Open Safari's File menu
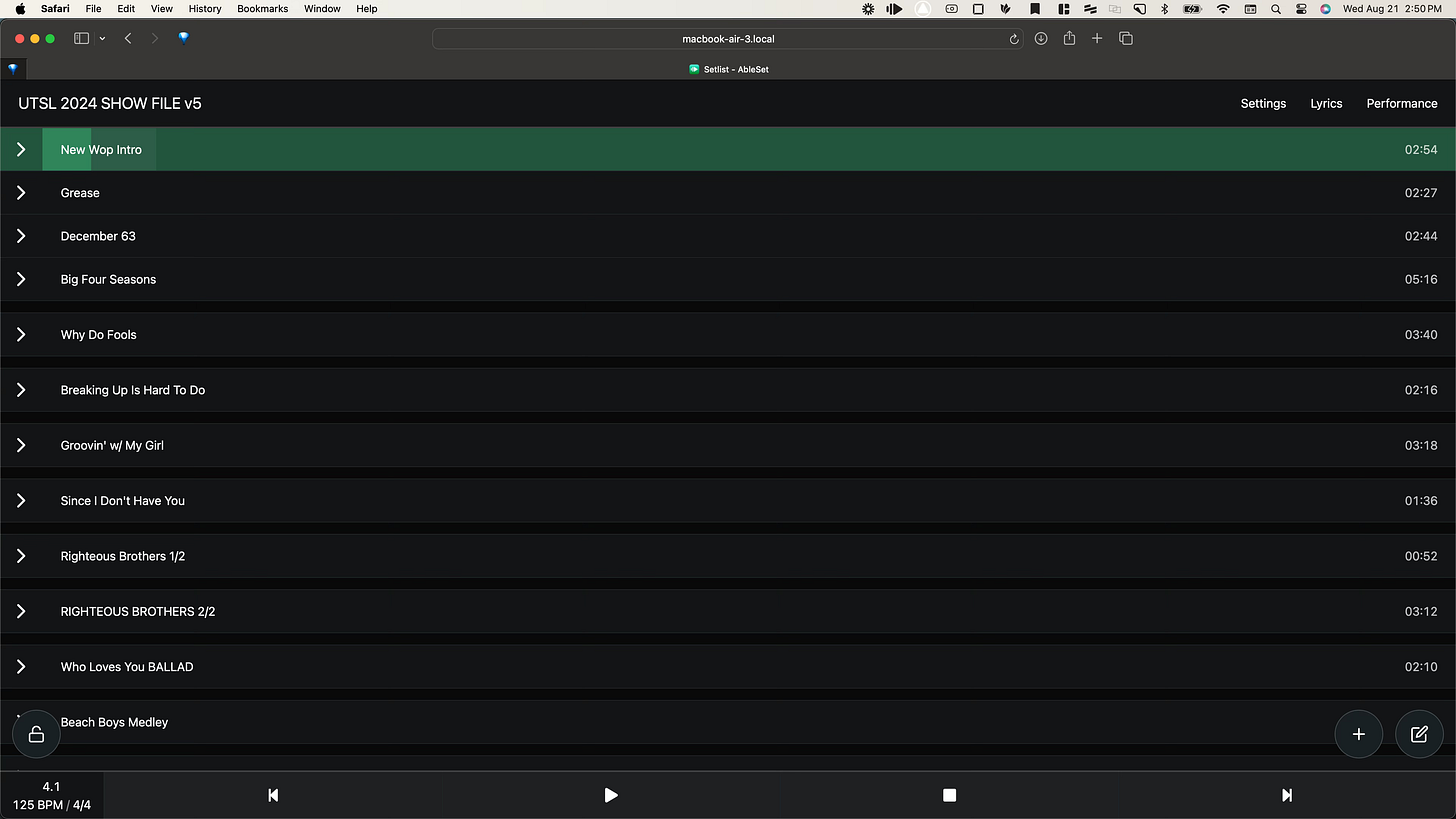 [93, 9]
